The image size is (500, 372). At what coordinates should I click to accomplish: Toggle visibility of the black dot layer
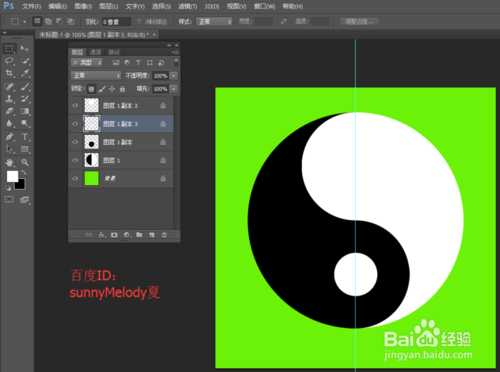[x=75, y=142]
